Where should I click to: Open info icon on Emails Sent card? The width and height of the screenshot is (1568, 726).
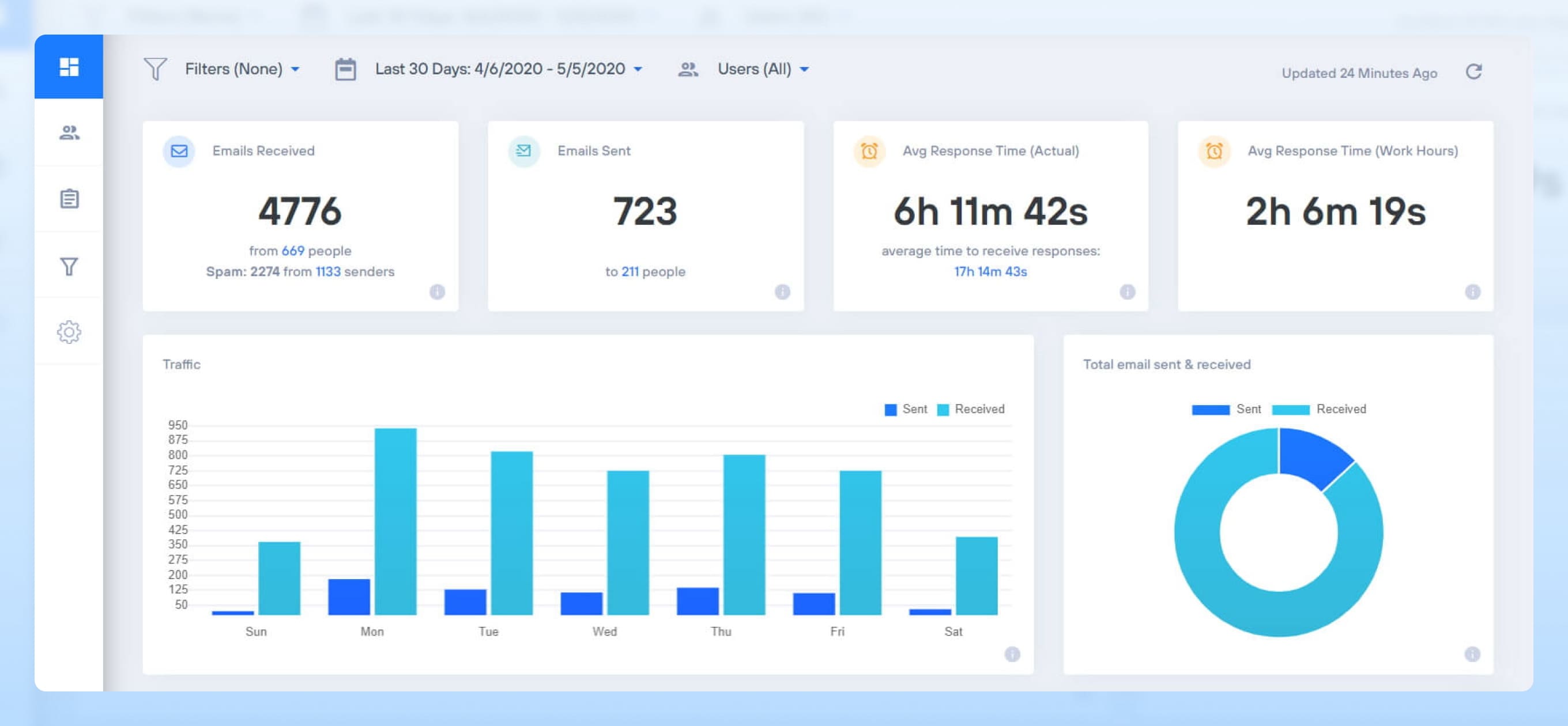pos(782,292)
